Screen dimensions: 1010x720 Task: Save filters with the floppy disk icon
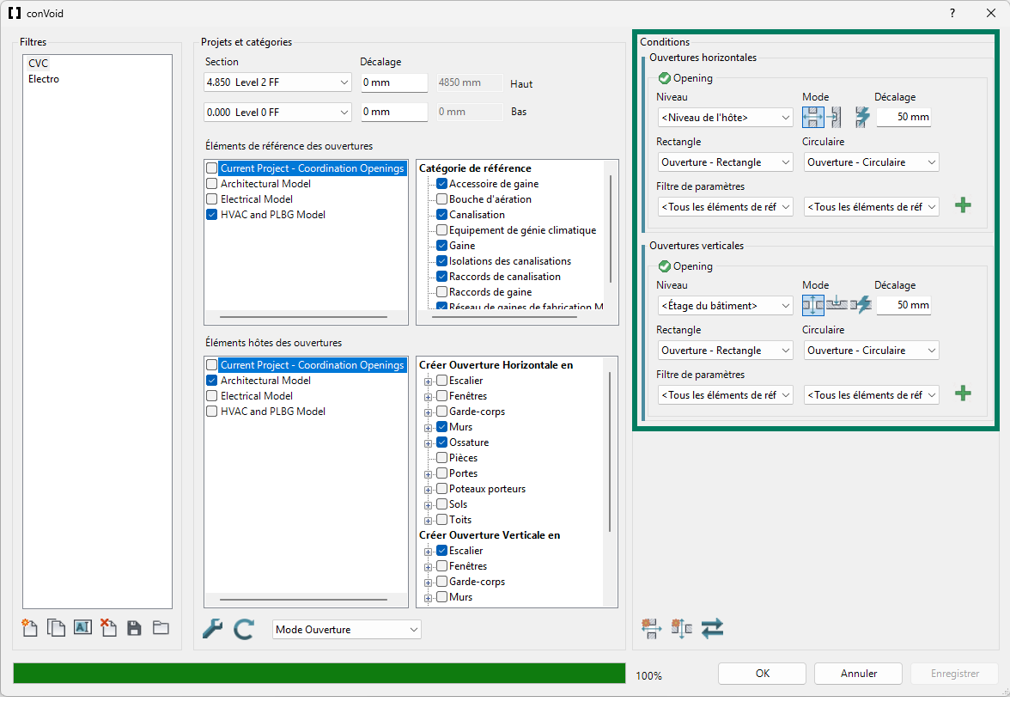pyautogui.click(x=134, y=629)
